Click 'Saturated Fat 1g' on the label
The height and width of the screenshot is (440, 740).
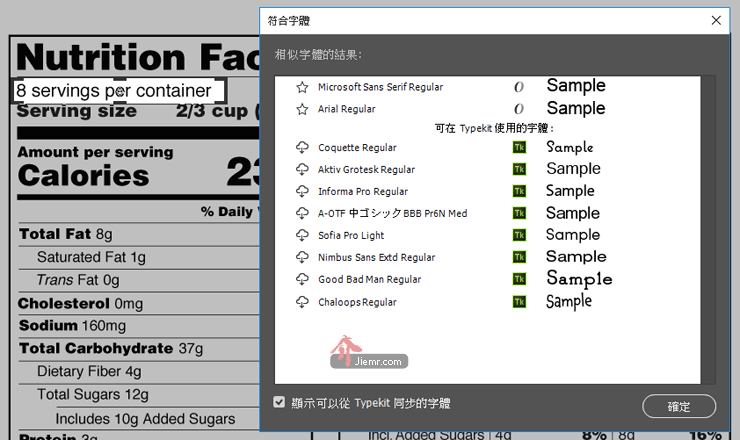[91, 257]
